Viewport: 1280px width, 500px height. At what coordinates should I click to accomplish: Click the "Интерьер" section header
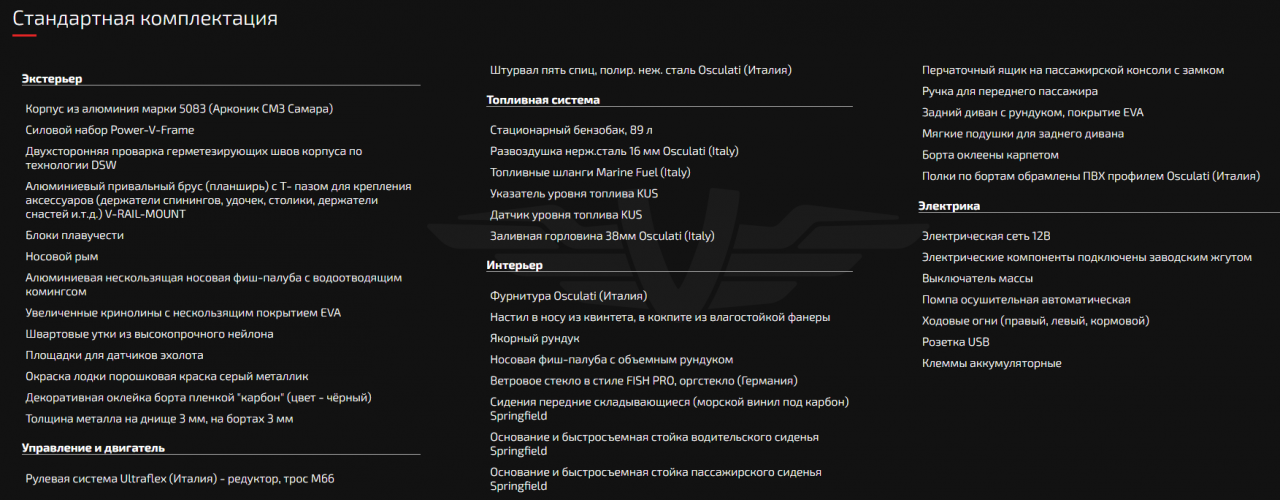coord(514,265)
